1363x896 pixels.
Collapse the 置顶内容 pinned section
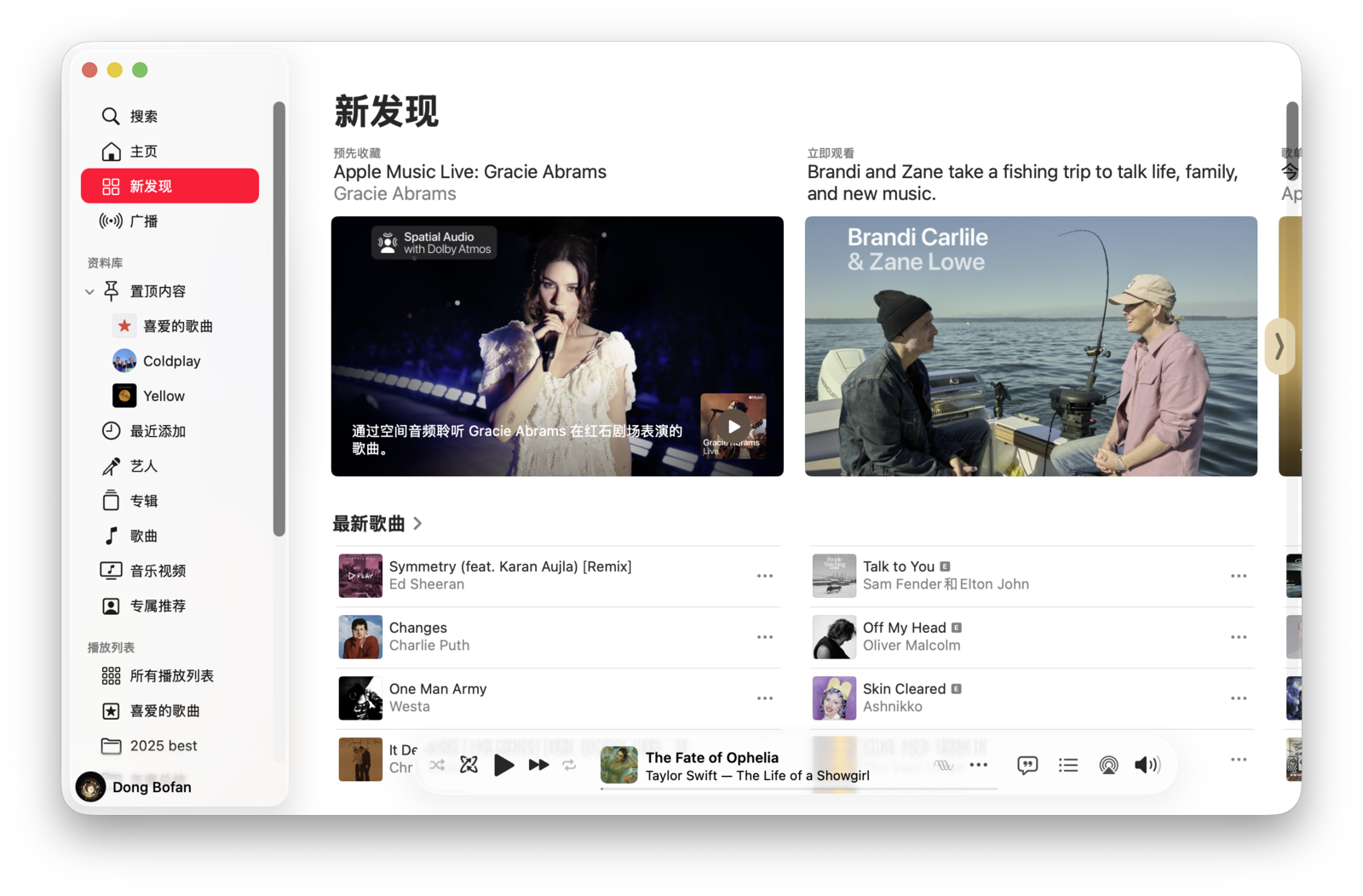point(89,291)
